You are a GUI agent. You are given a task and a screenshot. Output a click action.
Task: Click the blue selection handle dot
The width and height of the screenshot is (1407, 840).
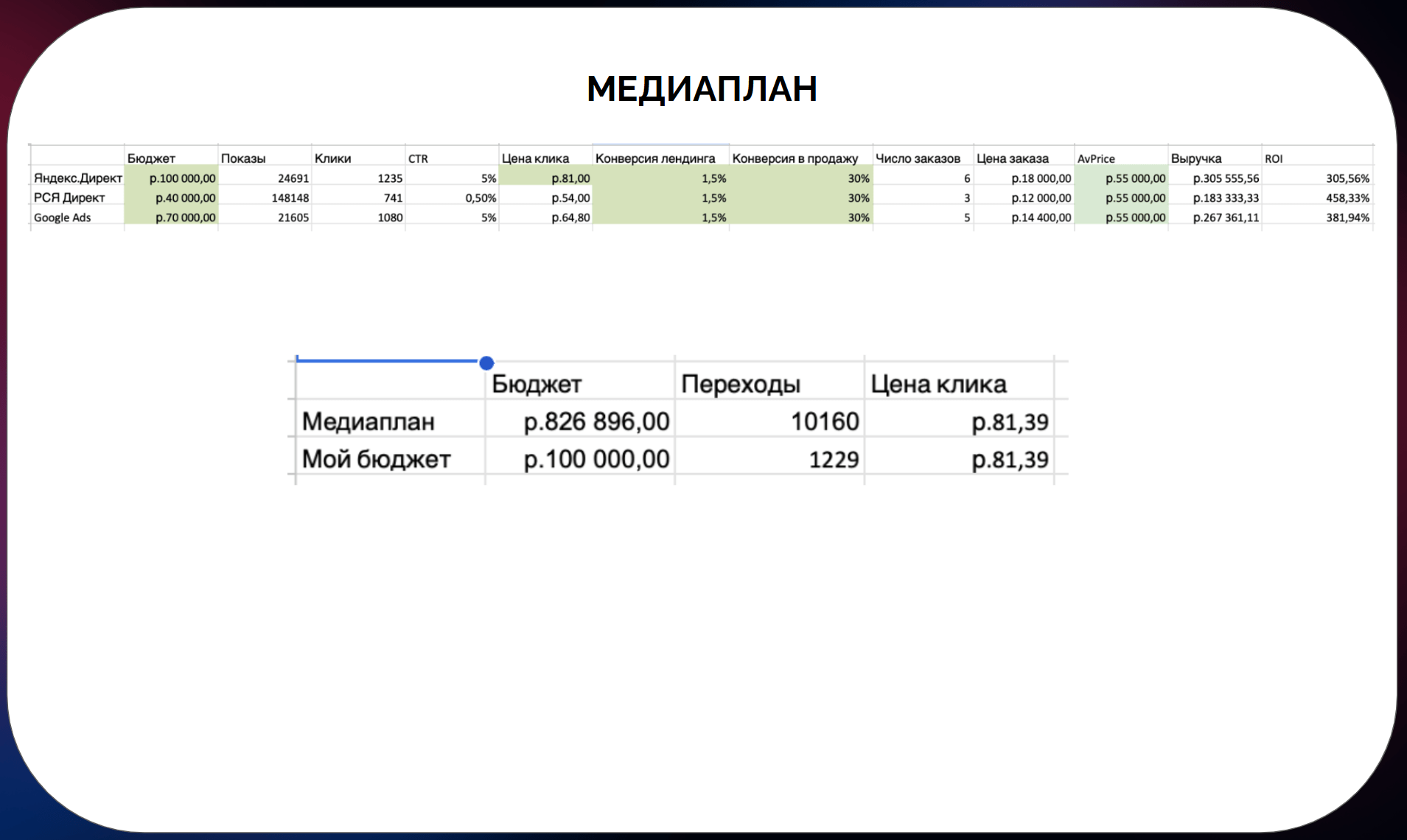coord(486,363)
